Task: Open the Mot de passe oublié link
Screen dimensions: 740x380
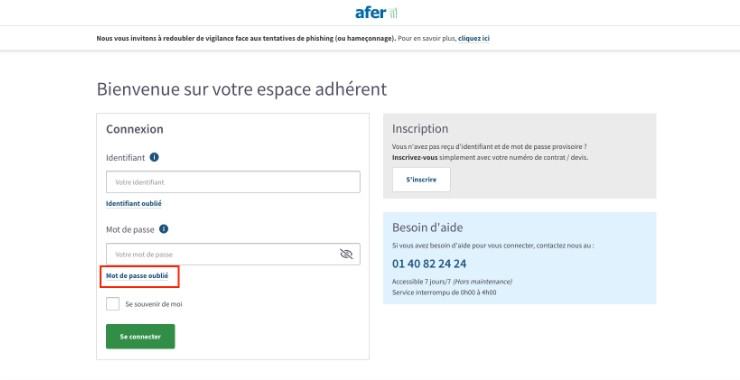Action: [137, 276]
